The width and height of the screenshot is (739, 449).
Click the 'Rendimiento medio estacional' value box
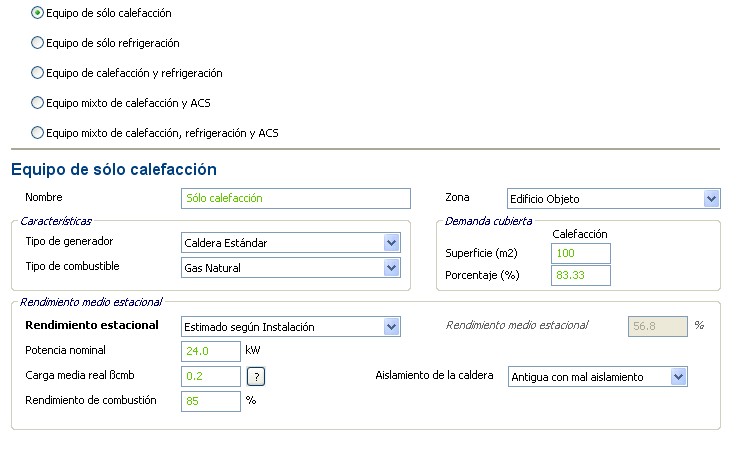(657, 326)
